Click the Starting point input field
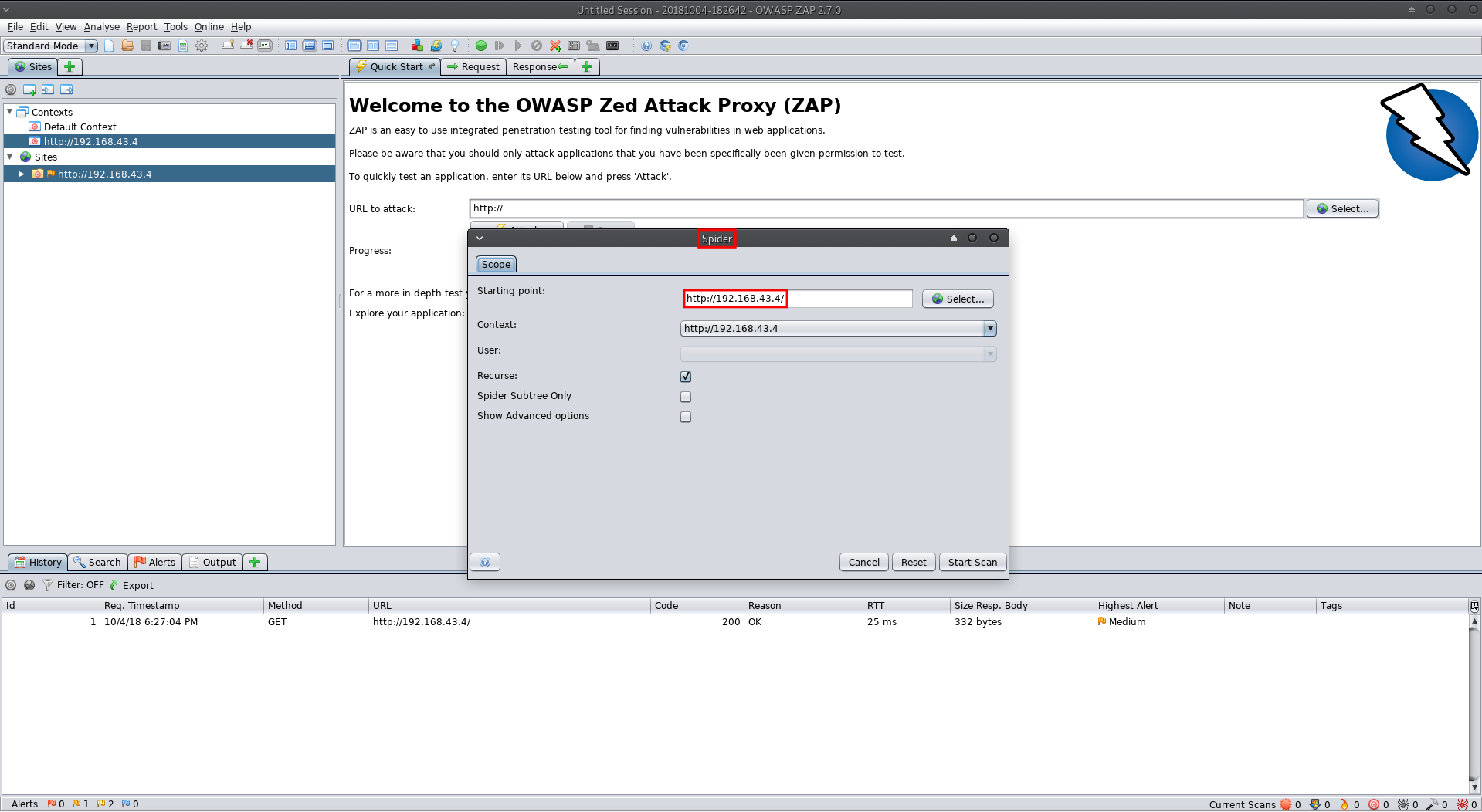This screenshot has width=1482, height=812. click(797, 299)
